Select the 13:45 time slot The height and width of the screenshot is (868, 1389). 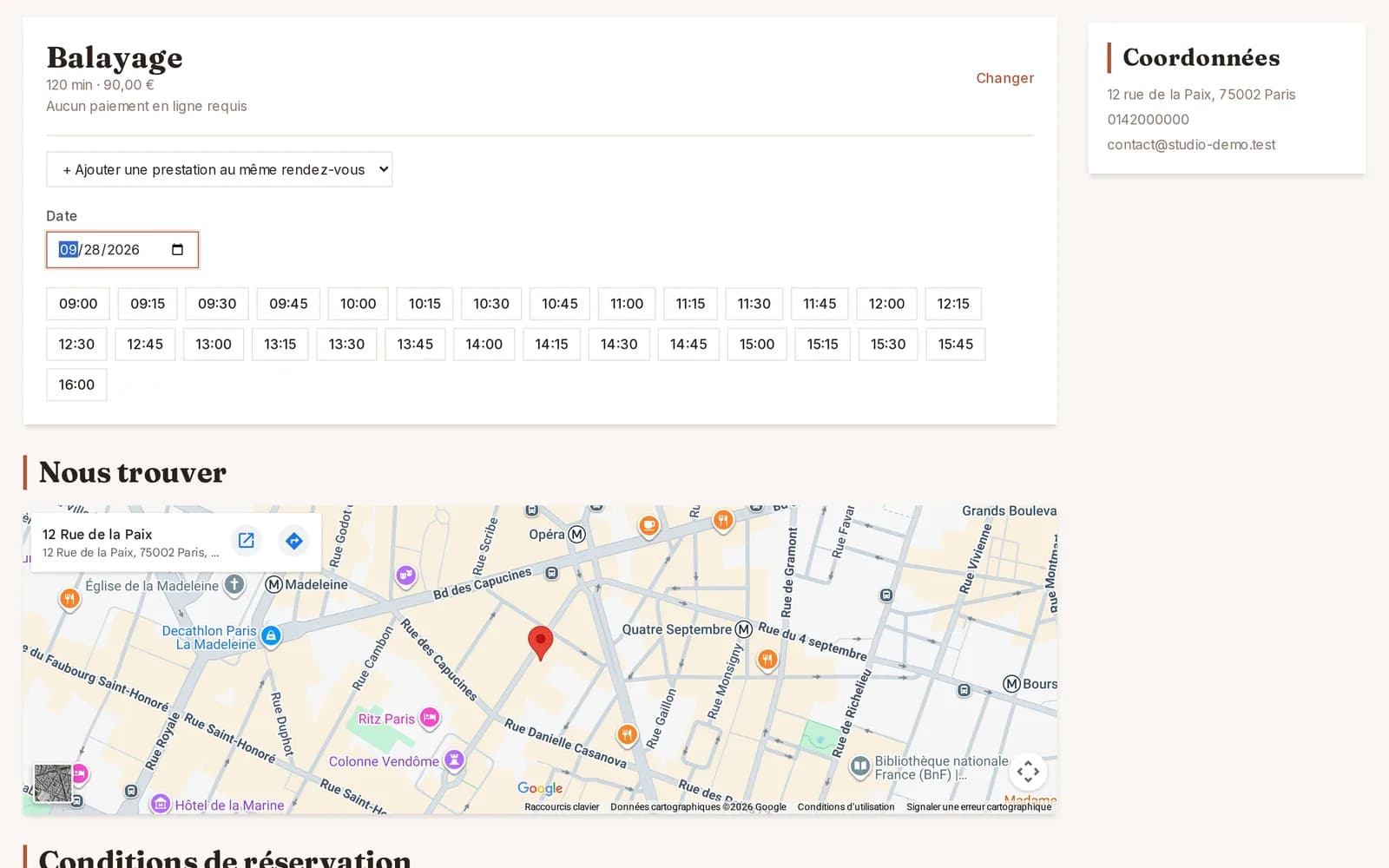click(x=415, y=345)
